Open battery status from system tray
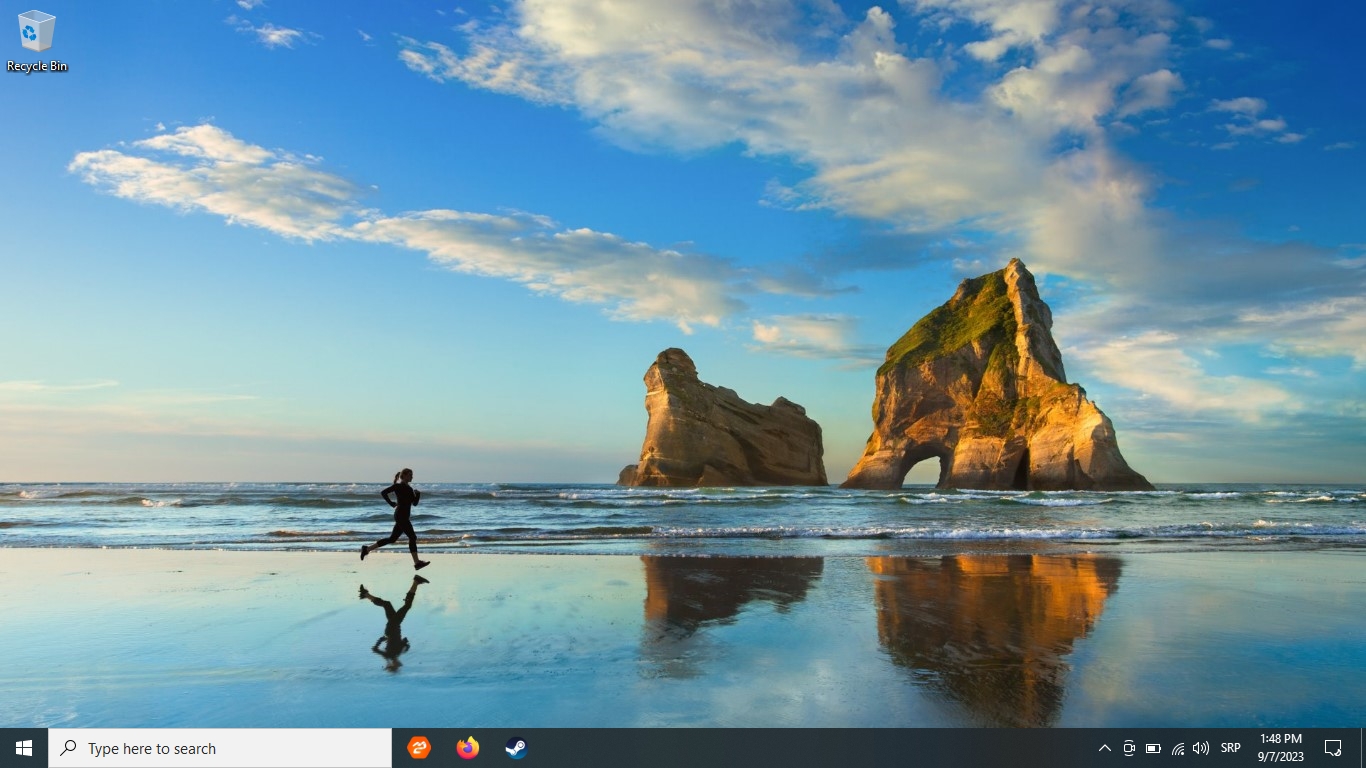 1153,748
